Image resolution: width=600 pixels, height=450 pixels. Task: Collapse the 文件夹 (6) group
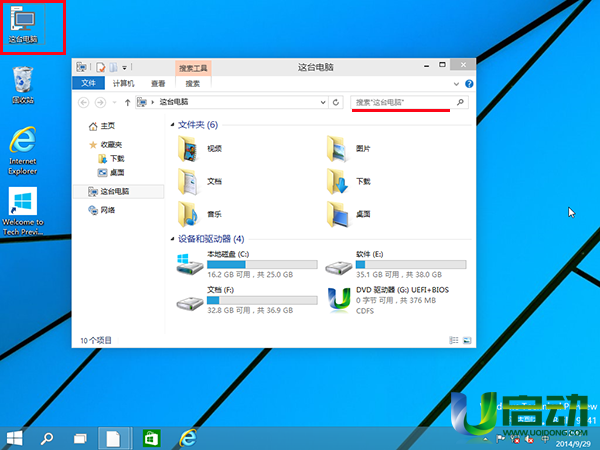173,124
